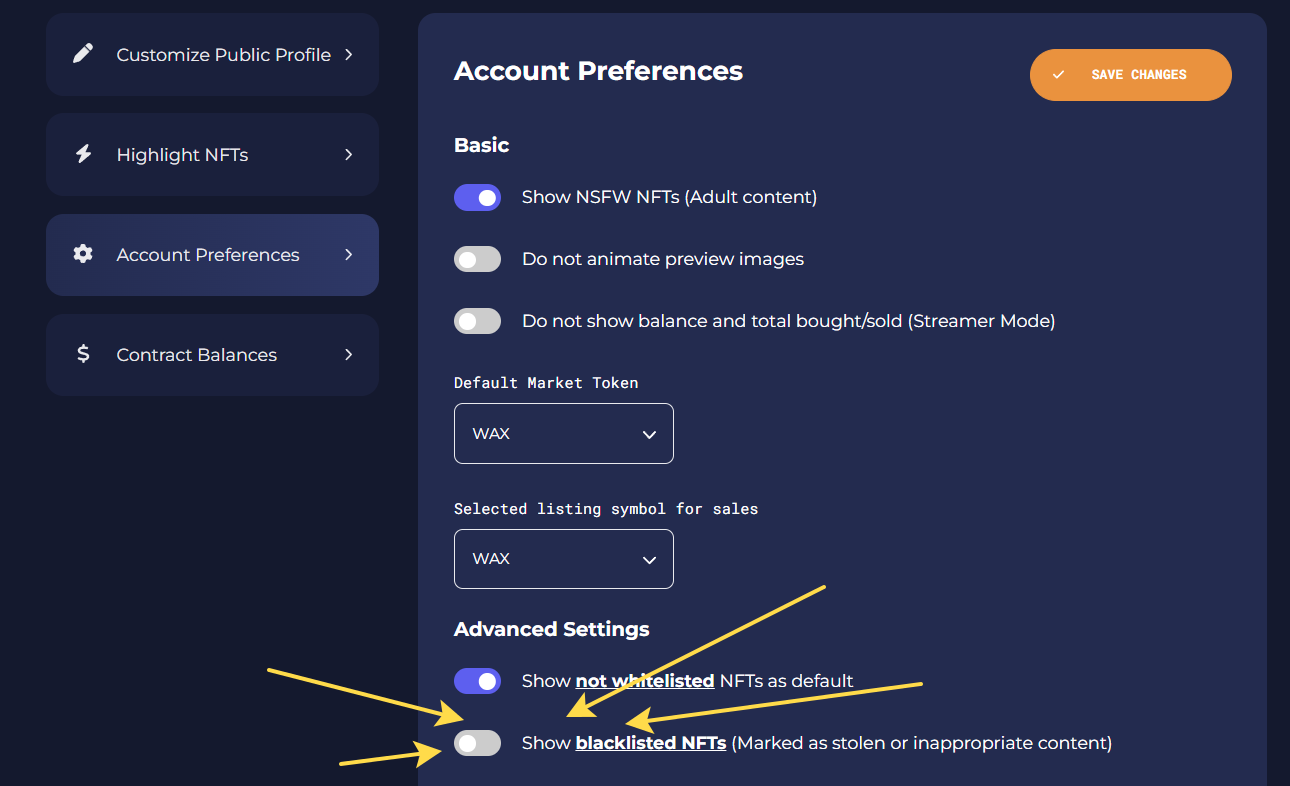Open Highlight NFTs menu item
Viewport: 1290px width, 786px height.
pyautogui.click(x=212, y=155)
